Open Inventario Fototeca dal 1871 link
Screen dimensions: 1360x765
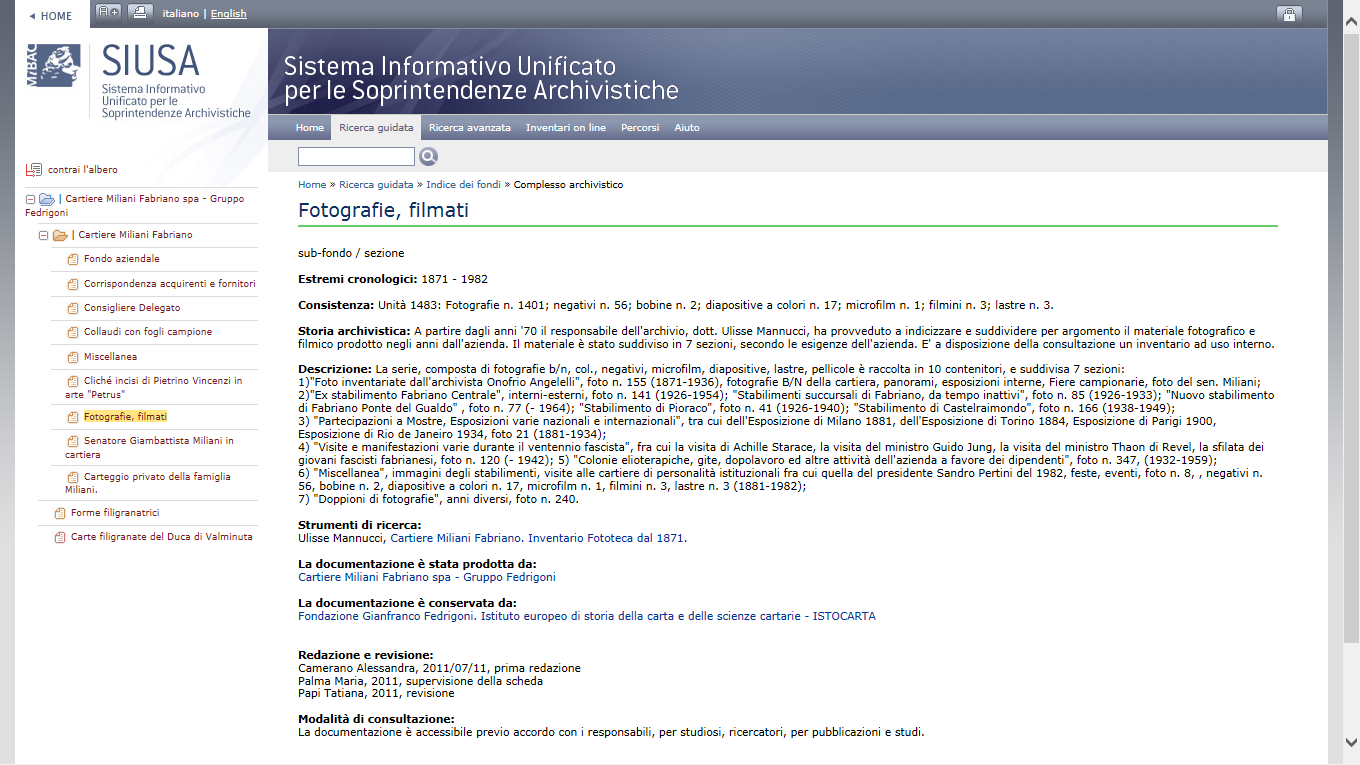(x=538, y=538)
